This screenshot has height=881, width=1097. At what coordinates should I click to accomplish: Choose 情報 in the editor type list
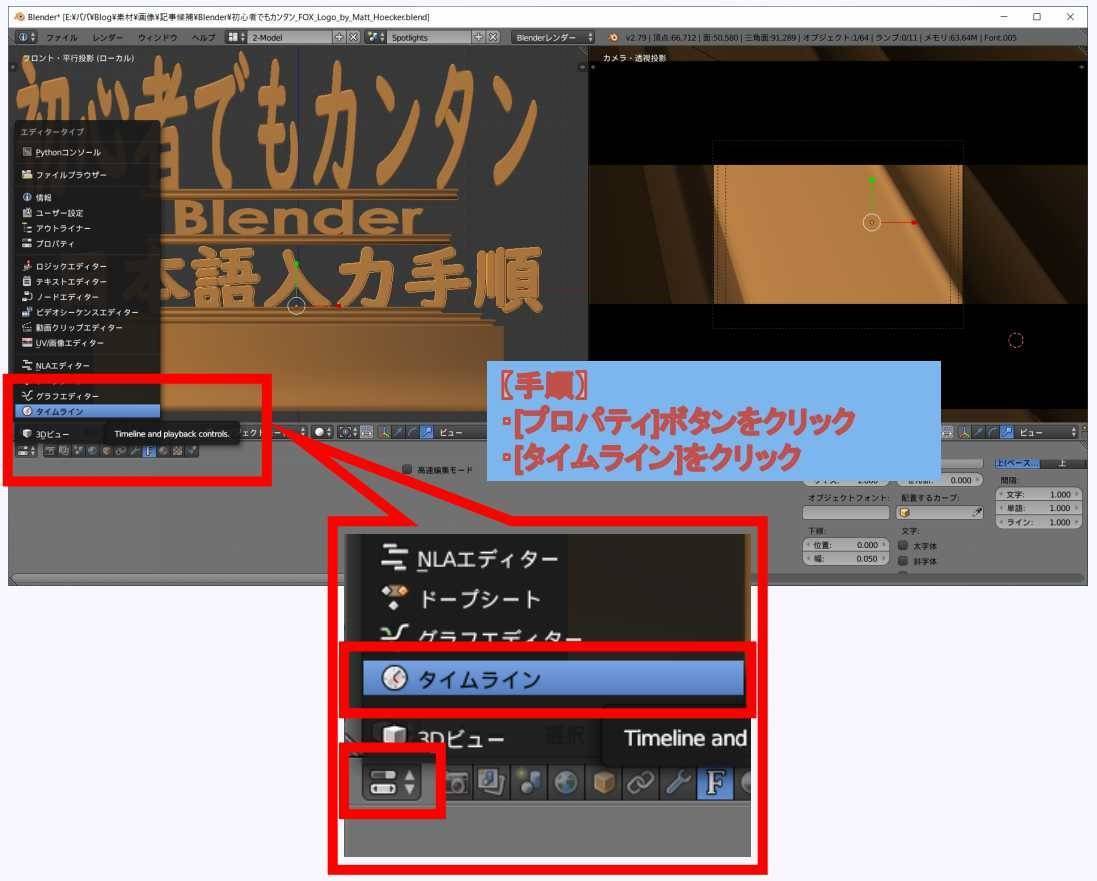87,197
